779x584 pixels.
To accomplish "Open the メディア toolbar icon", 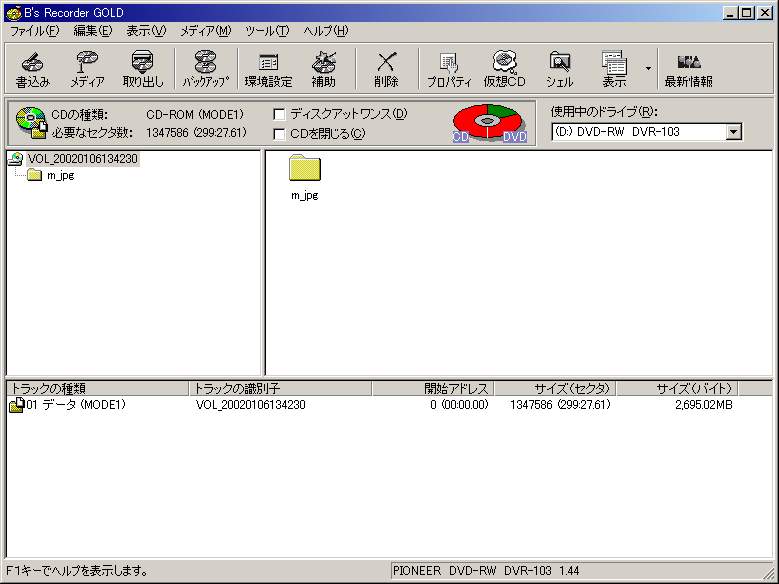I will 87,69.
